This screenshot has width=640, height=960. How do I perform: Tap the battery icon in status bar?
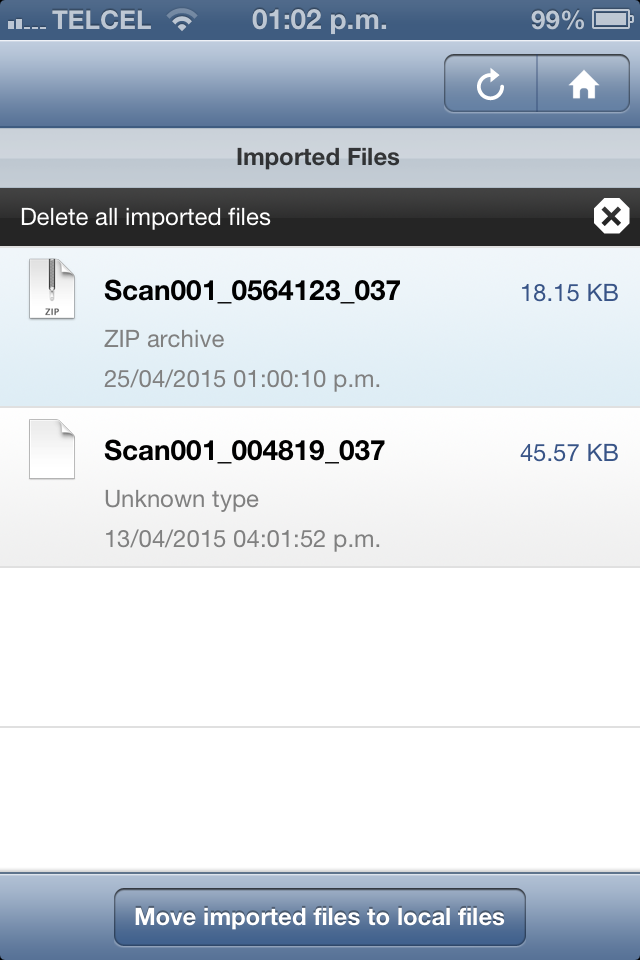click(610, 19)
